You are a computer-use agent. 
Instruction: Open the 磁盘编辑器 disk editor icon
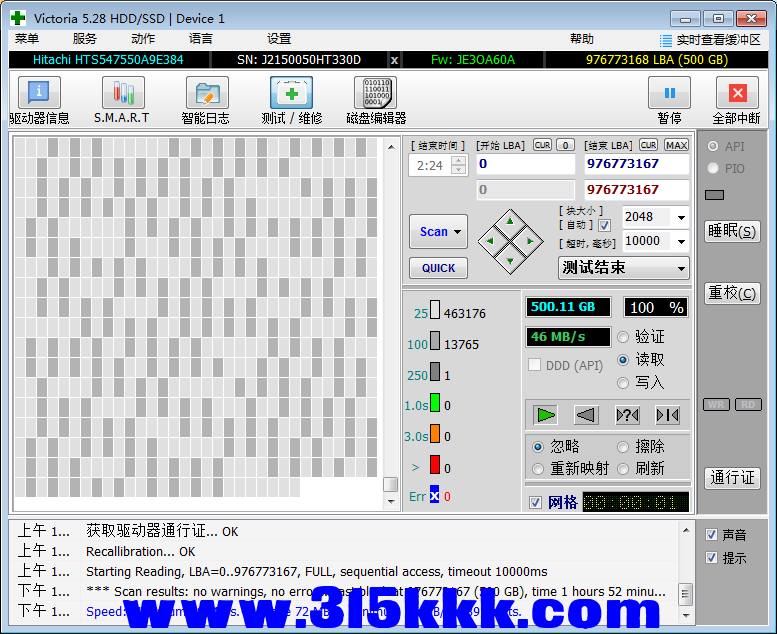click(376, 93)
